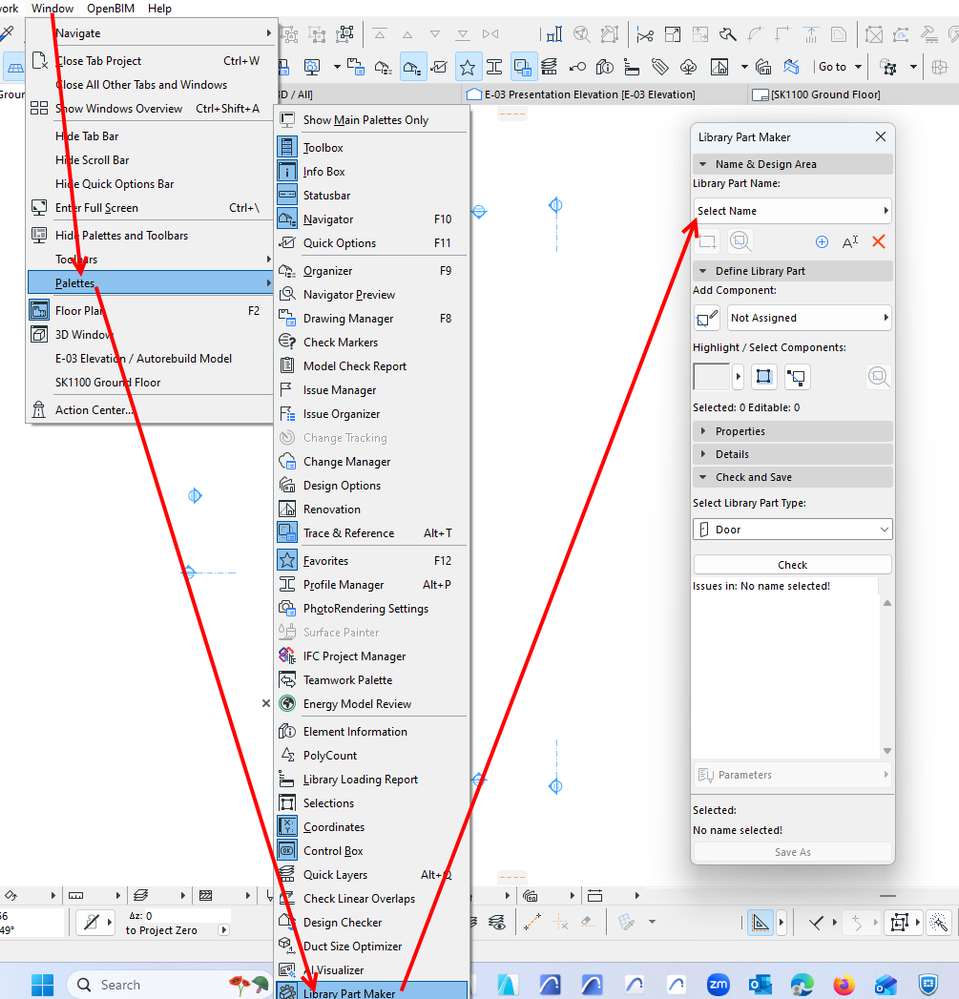Open Microsoft Edge from taskbar
The height and width of the screenshot is (999, 959).
pyautogui.click(x=802, y=985)
